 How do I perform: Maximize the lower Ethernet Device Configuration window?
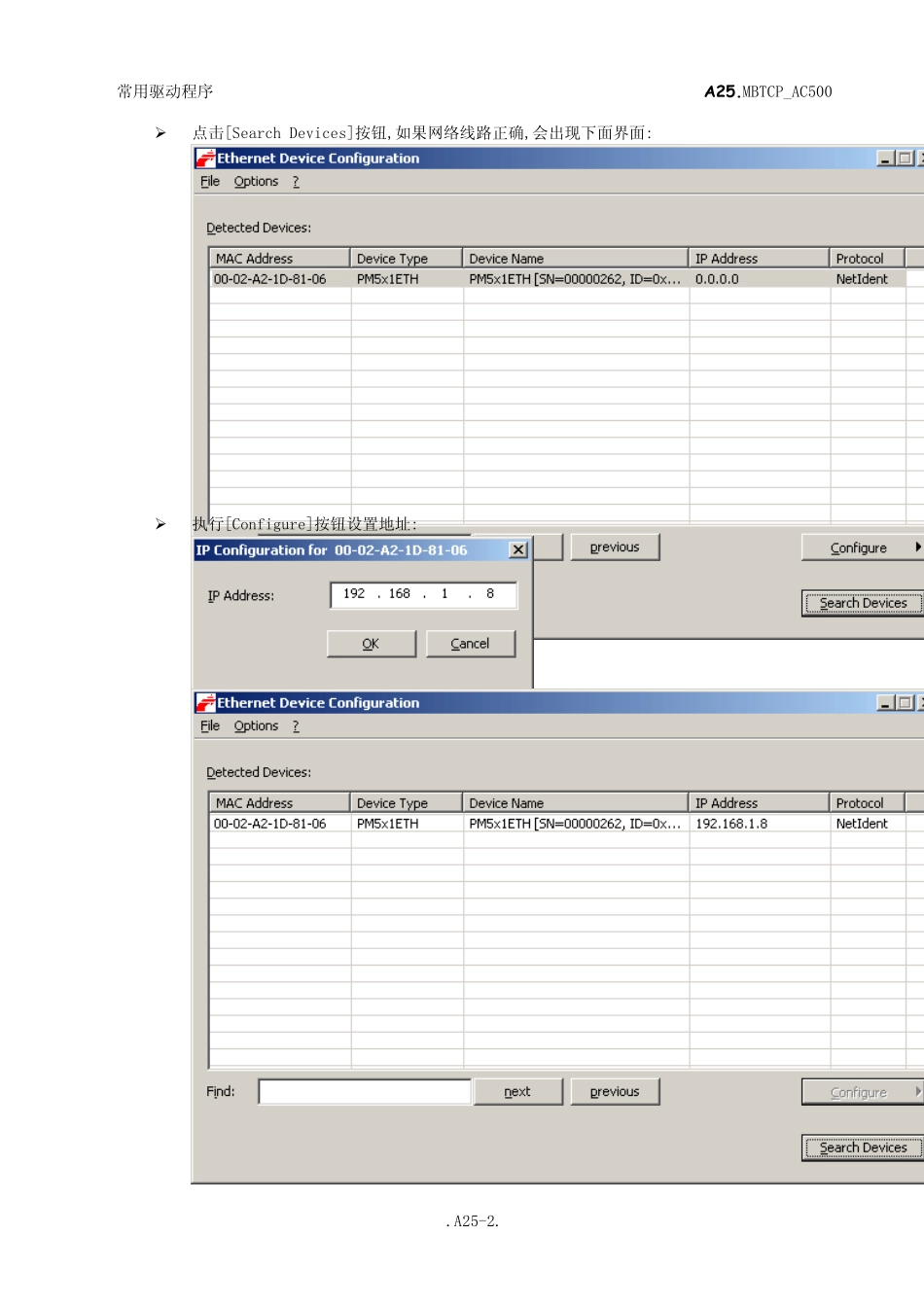pos(905,703)
